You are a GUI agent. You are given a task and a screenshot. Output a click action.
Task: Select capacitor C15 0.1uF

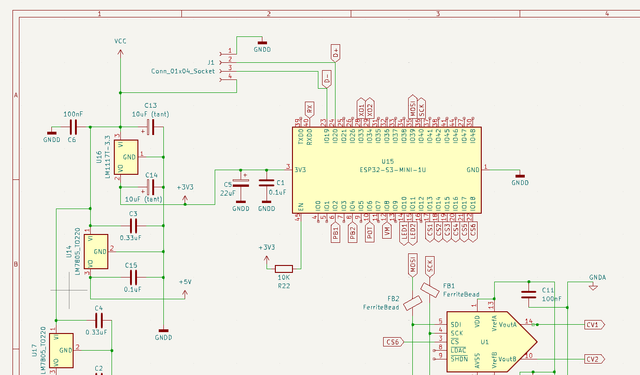(x=133, y=277)
